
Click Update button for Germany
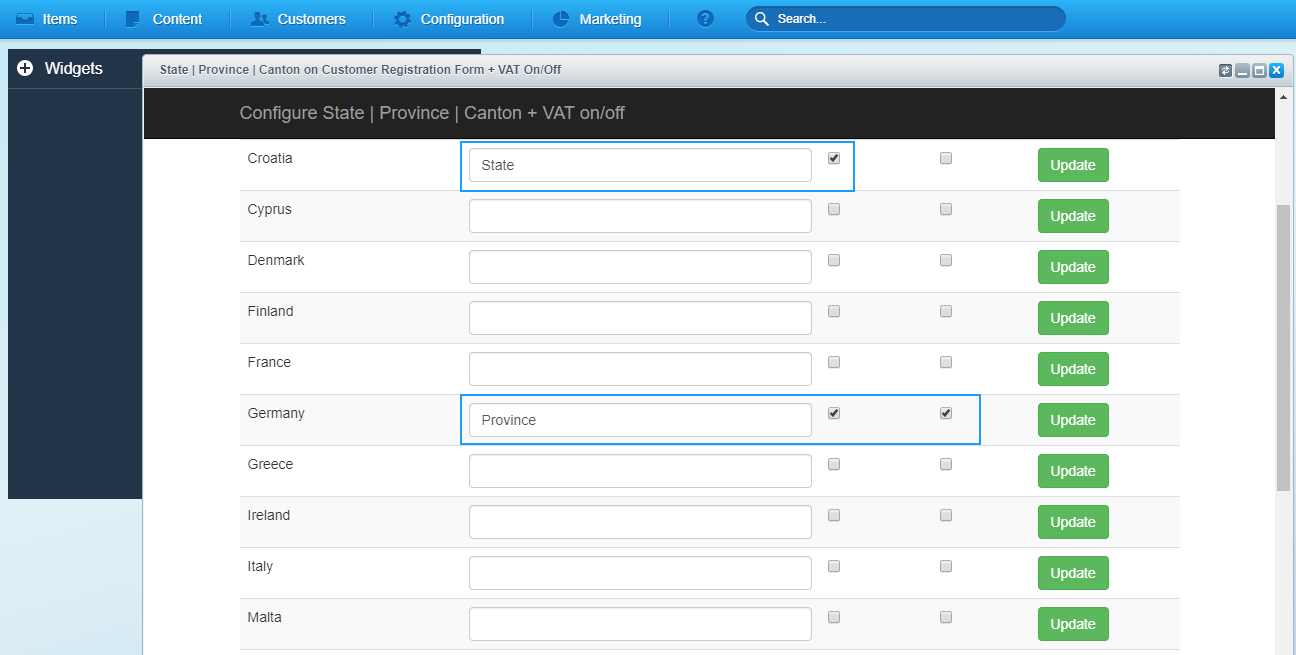1073,420
